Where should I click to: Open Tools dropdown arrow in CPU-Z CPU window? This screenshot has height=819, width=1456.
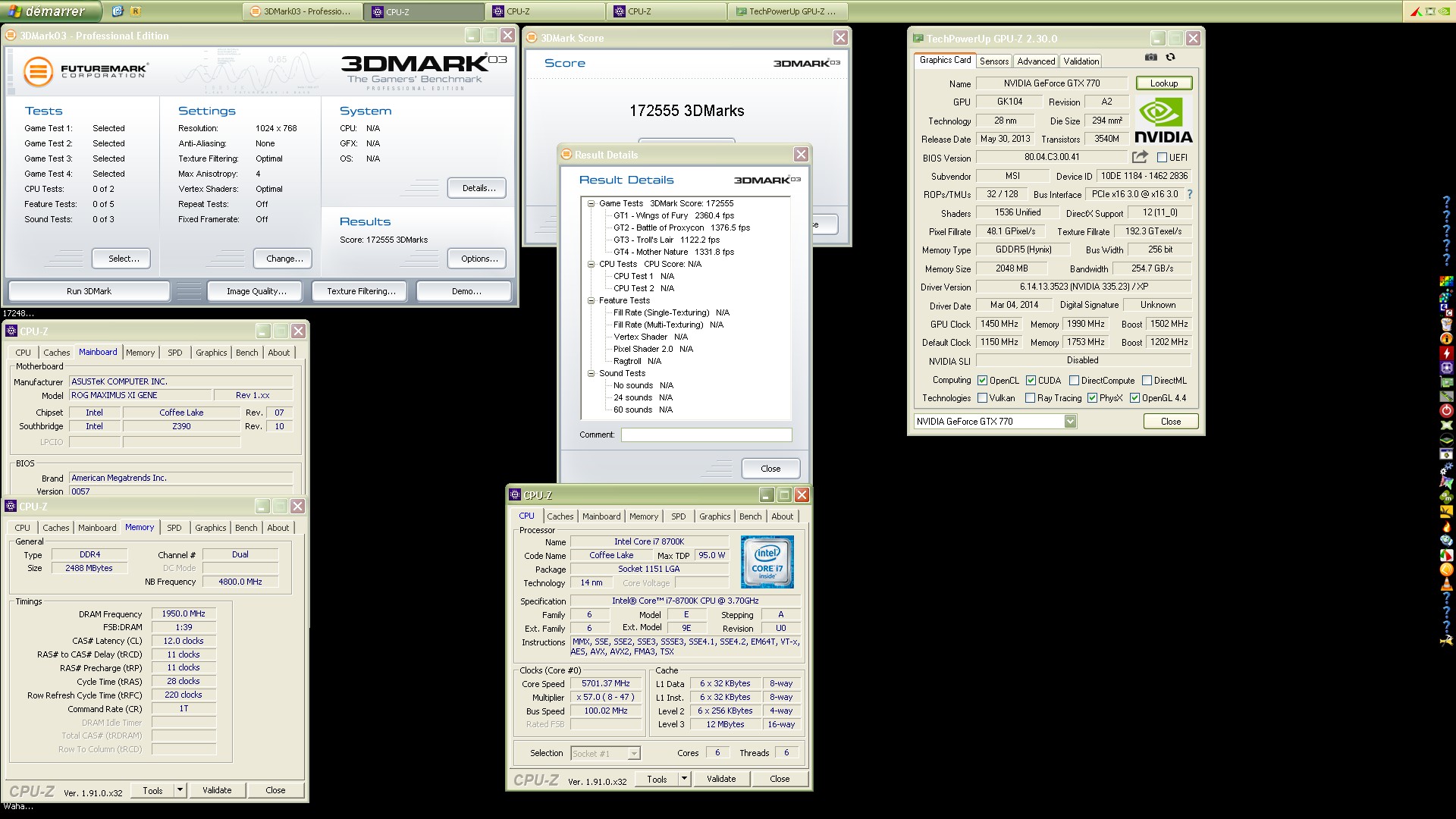[684, 779]
